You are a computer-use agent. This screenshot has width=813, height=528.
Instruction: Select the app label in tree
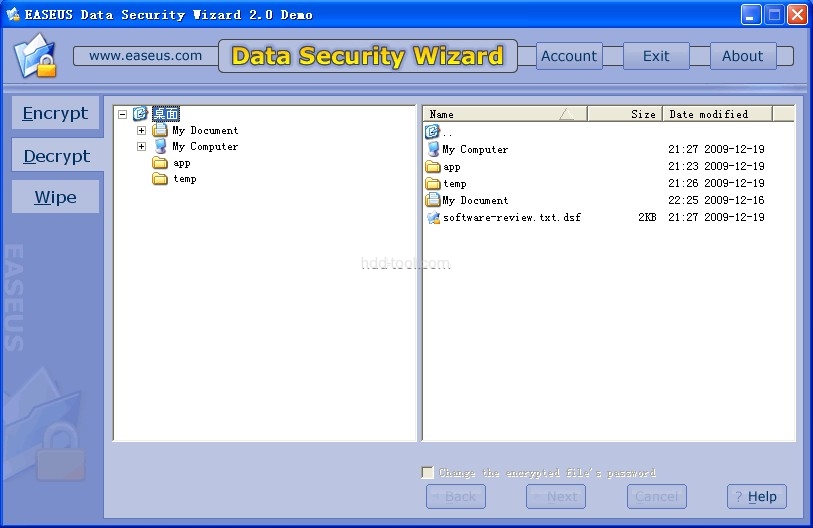click(182, 163)
